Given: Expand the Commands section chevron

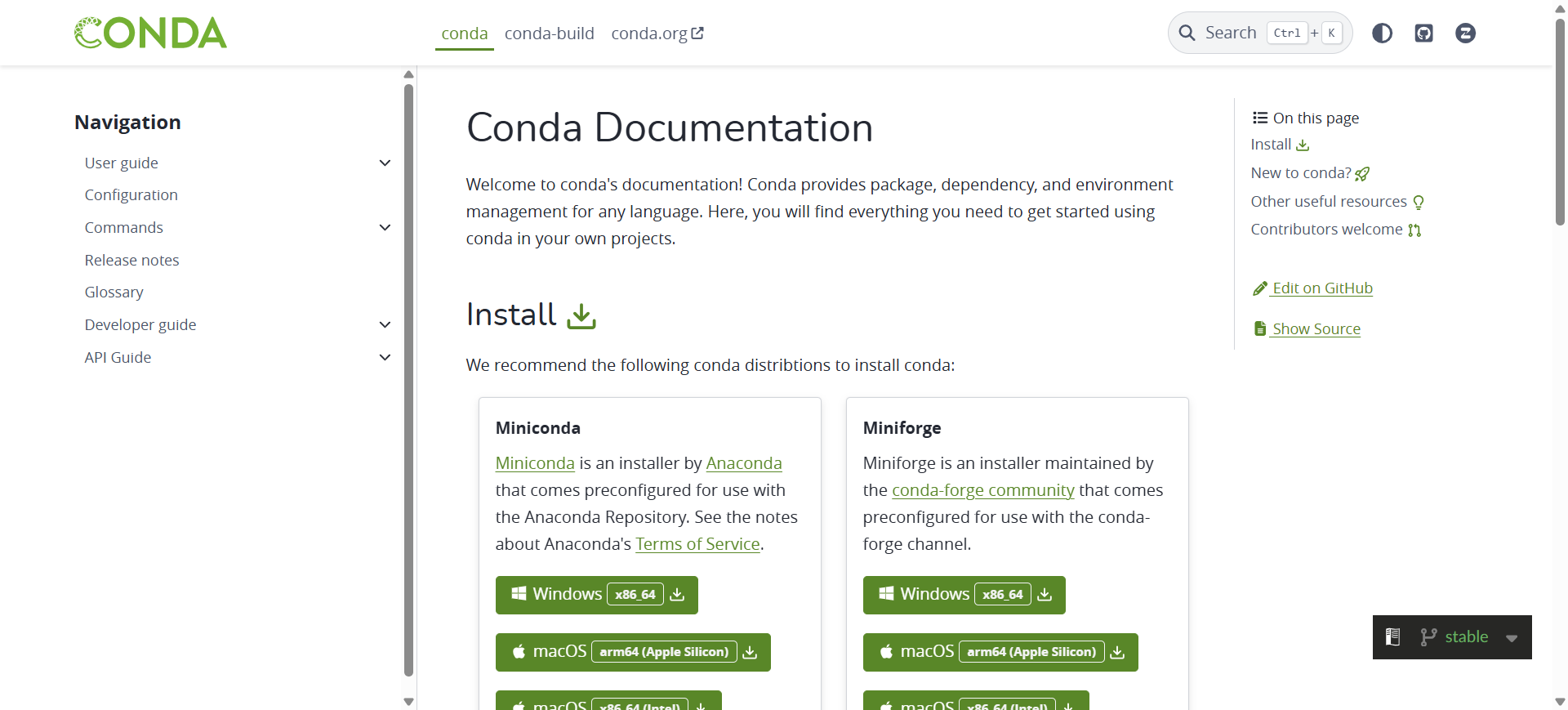Looking at the screenshot, I should (385, 227).
